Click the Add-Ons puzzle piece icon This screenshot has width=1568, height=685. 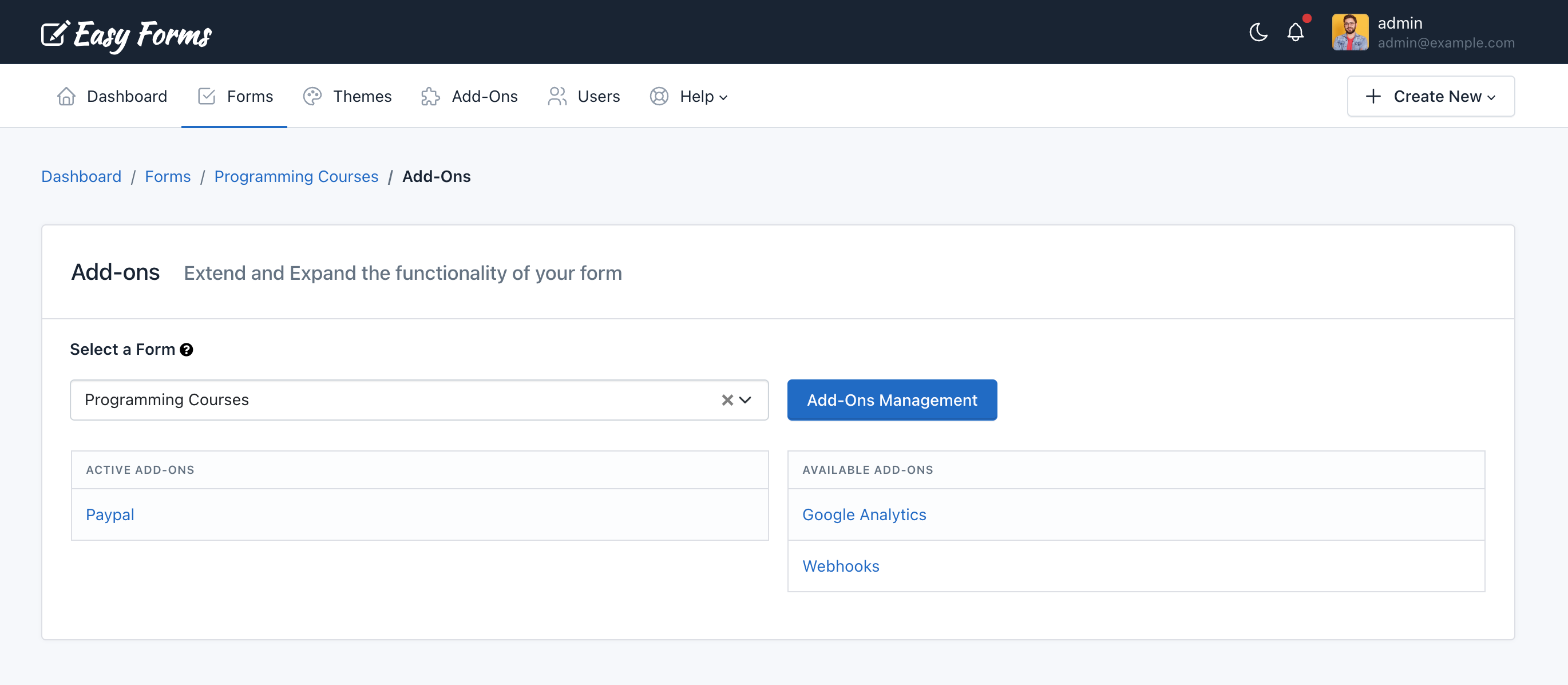[430, 96]
